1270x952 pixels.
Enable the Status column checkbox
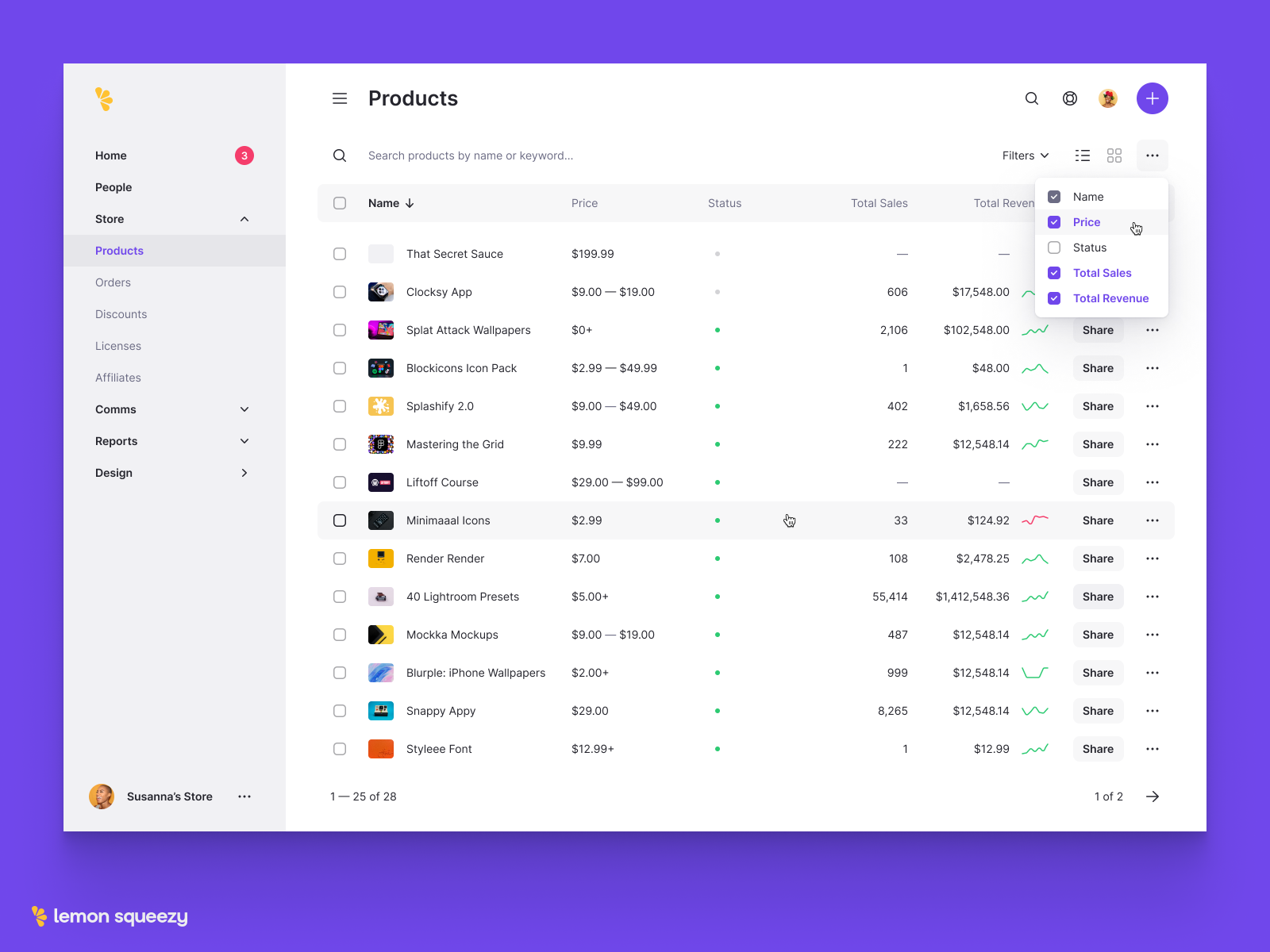tap(1054, 248)
